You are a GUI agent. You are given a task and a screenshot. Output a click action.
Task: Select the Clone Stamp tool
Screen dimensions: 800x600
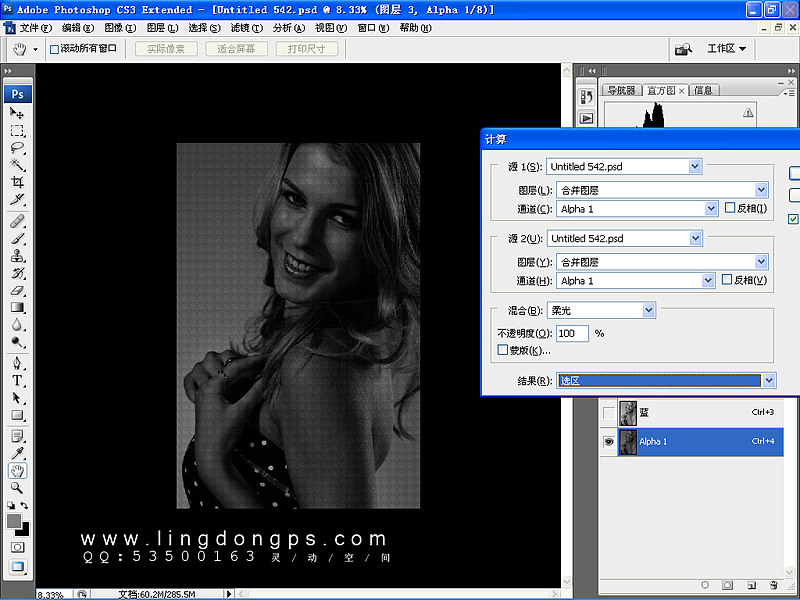click(17, 256)
